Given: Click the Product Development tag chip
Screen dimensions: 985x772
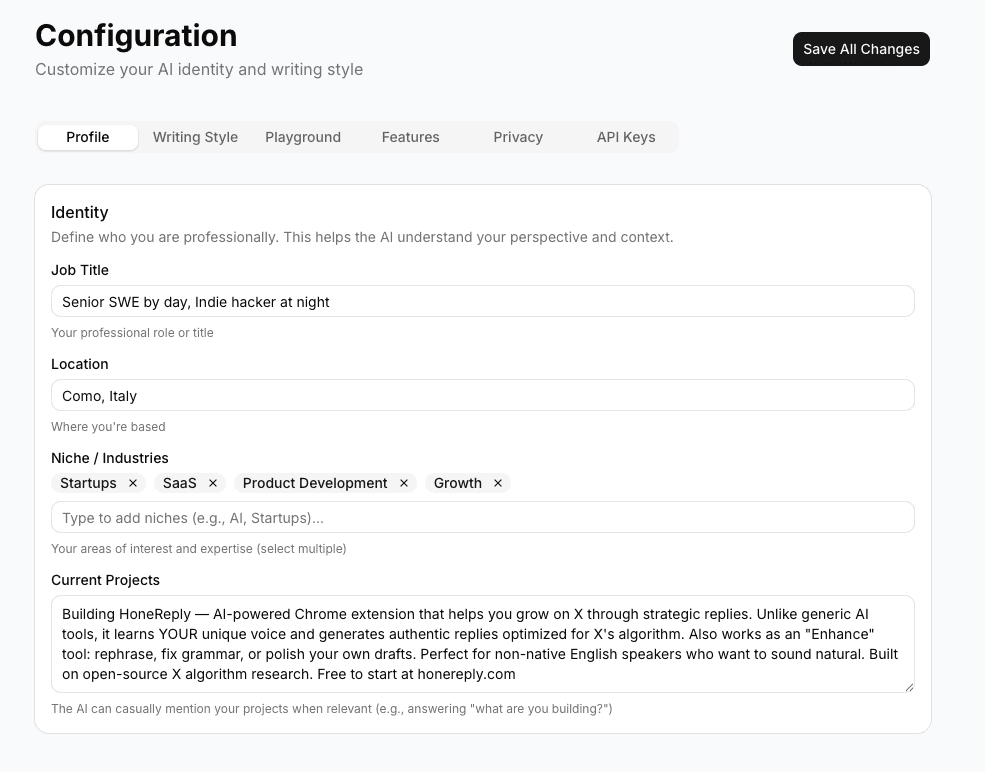Looking at the screenshot, I should click(314, 483).
